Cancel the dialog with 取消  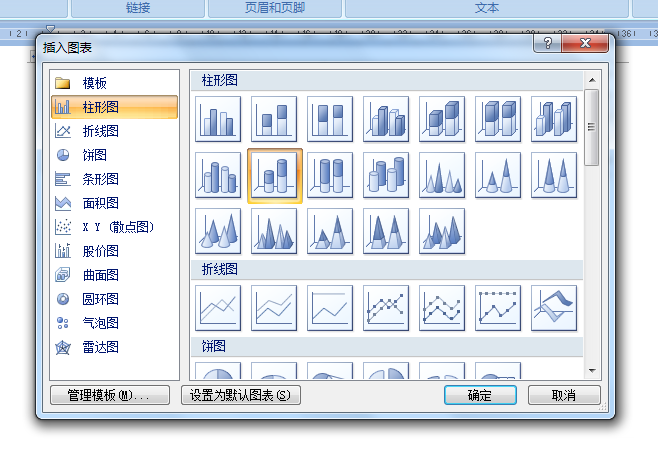tap(564, 395)
